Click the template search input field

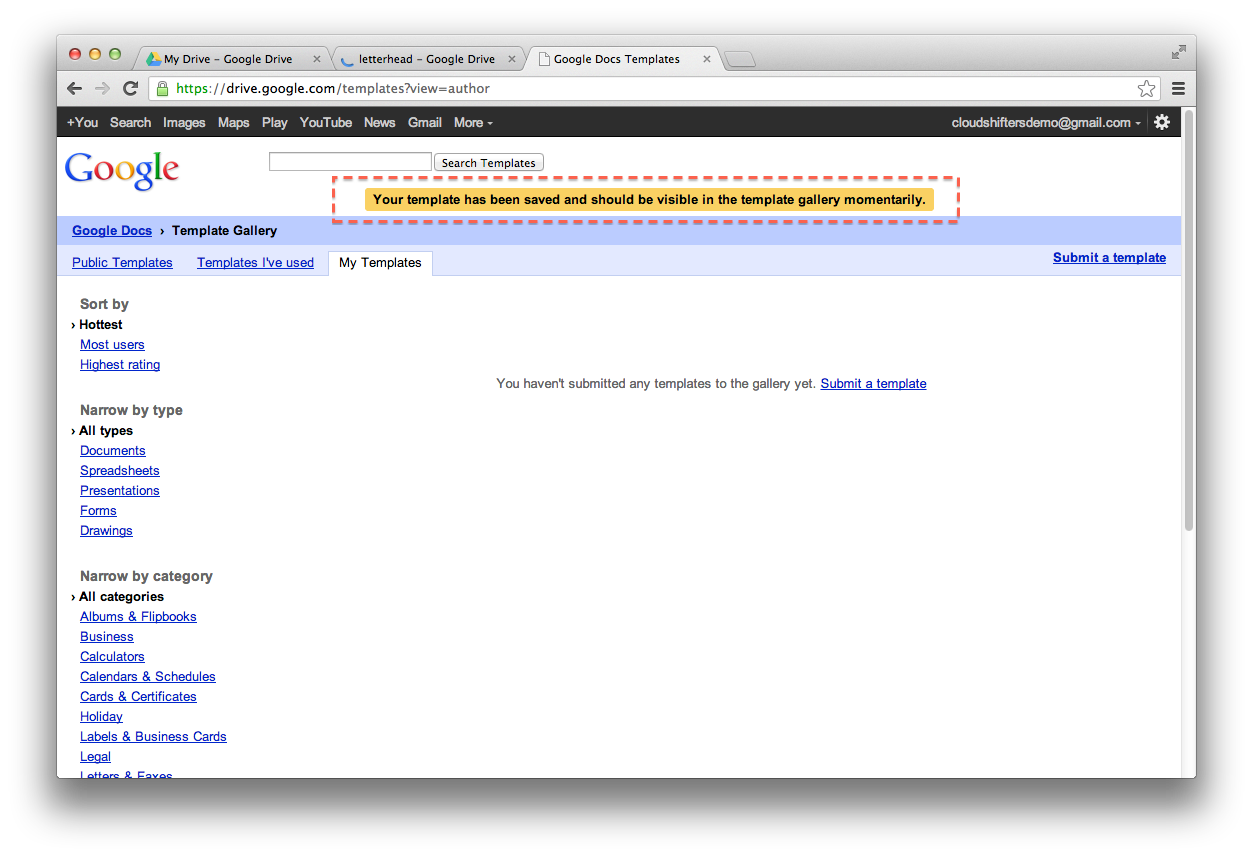pos(350,162)
